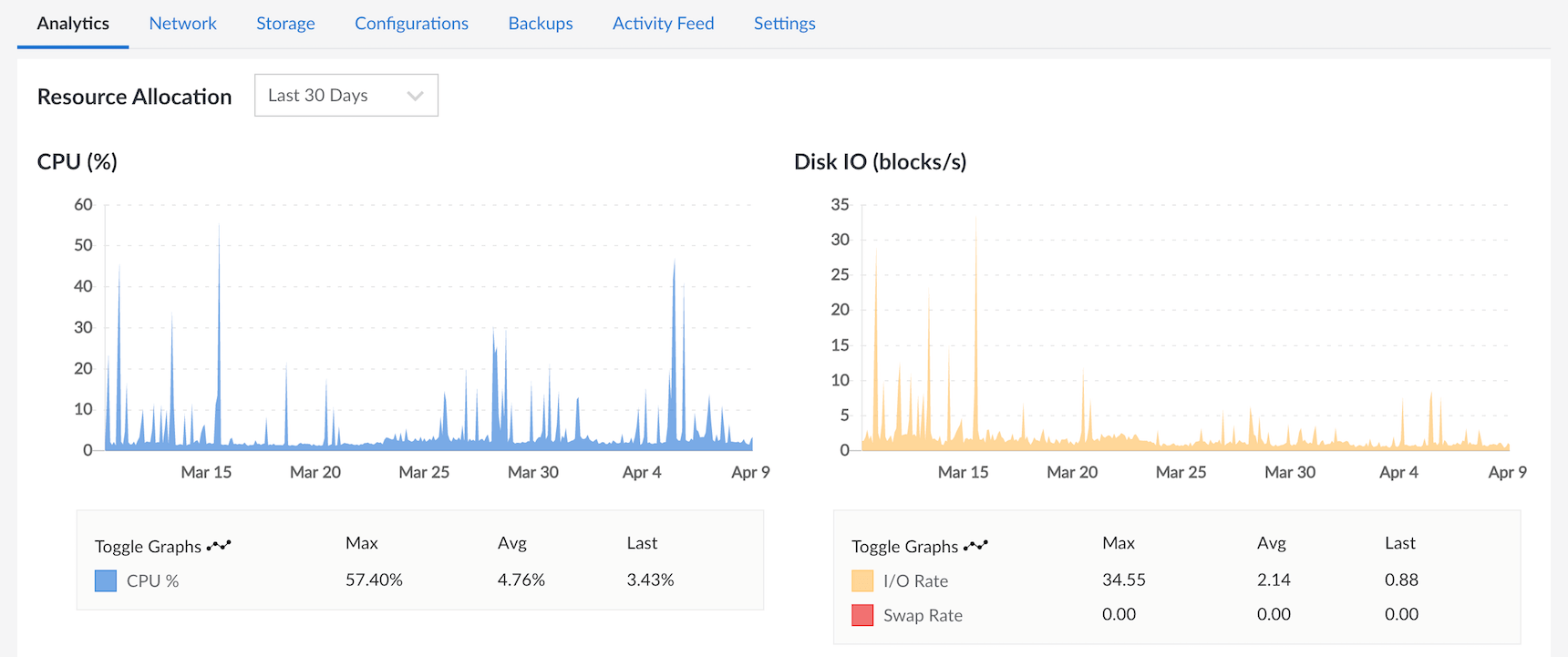Toggle the Swap Rate graph swatch
1568x657 pixels.
tap(862, 615)
